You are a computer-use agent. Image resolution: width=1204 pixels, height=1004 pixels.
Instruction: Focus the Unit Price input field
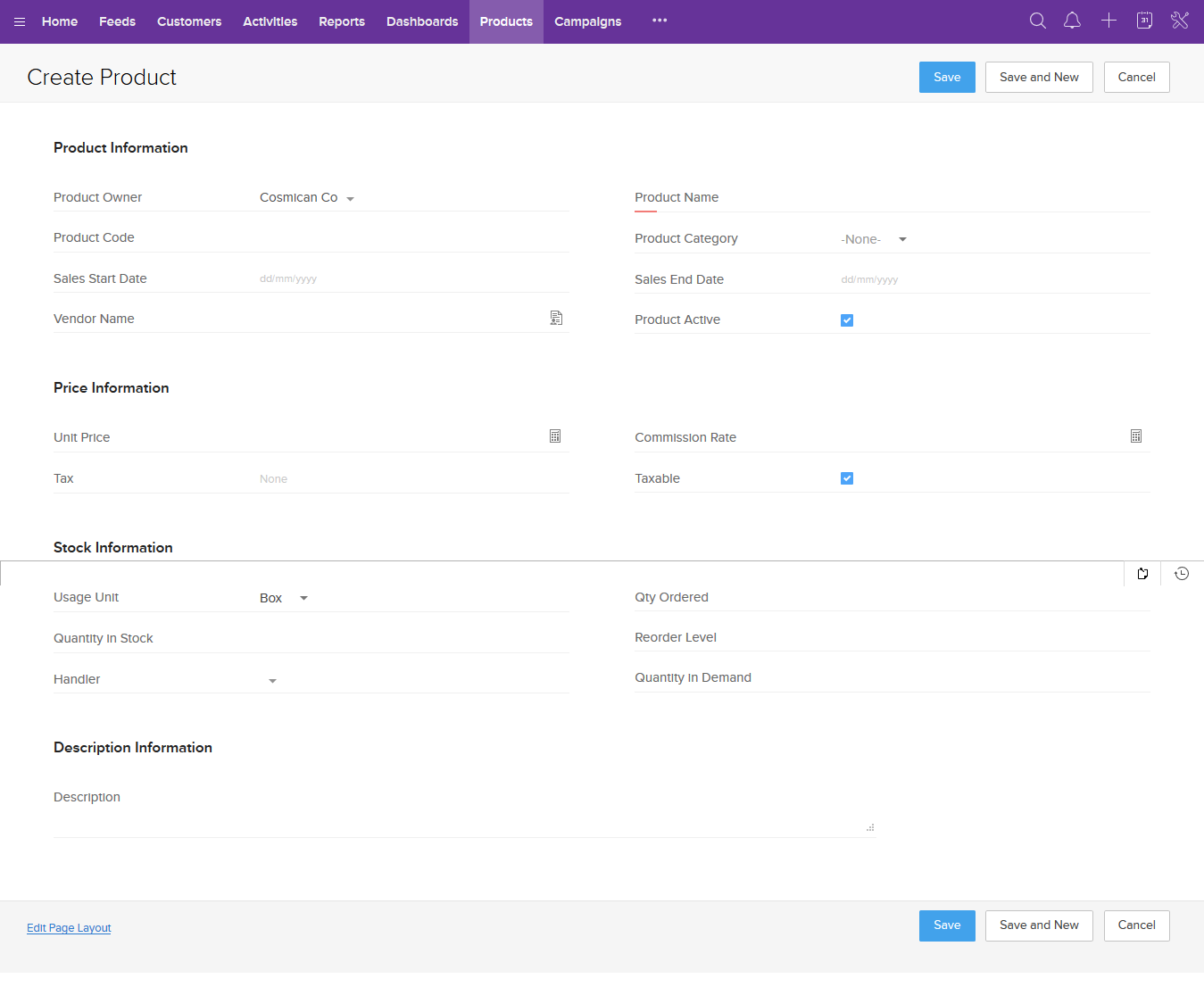(x=402, y=437)
